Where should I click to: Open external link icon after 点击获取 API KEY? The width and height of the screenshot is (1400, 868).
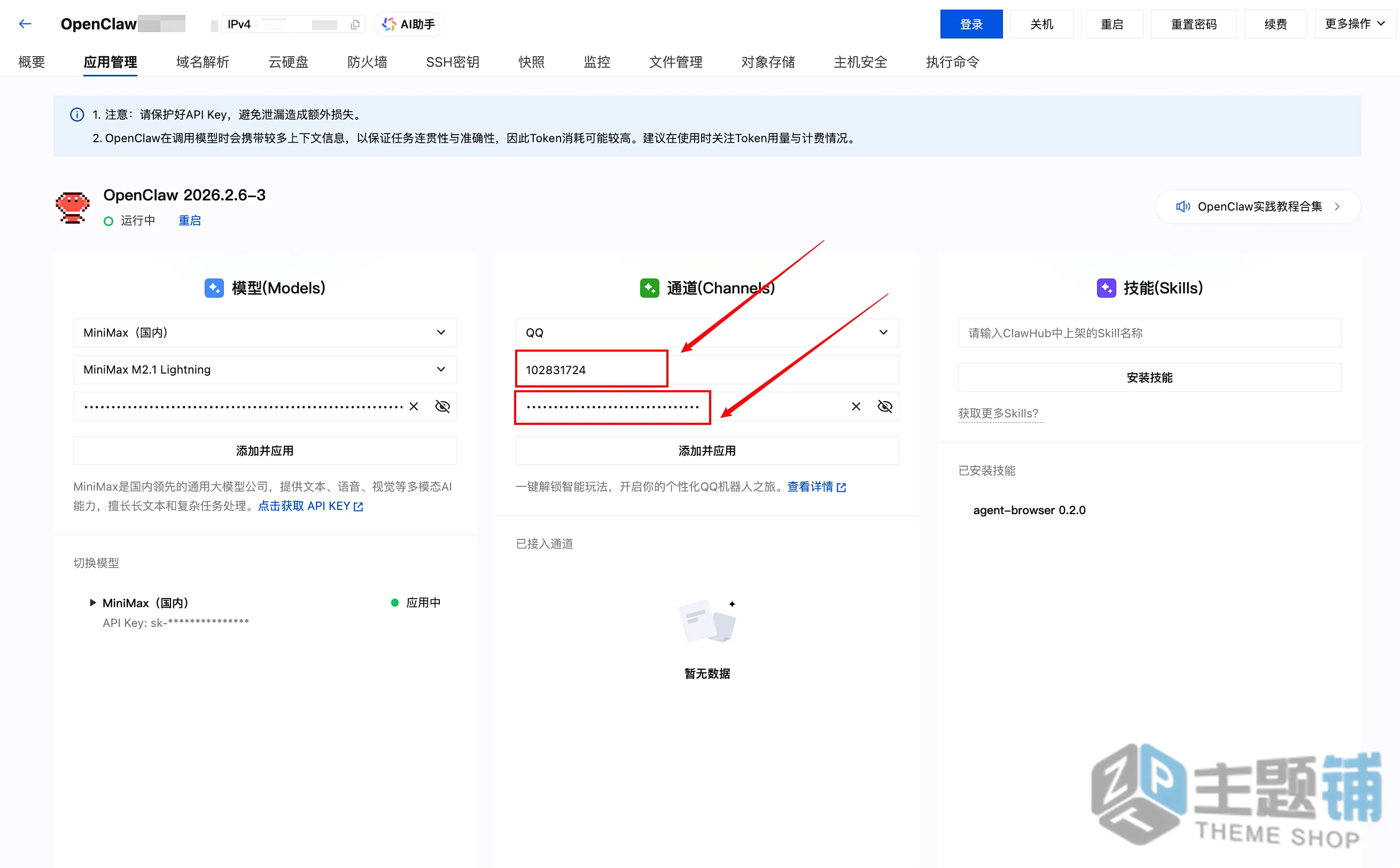pyautogui.click(x=359, y=506)
